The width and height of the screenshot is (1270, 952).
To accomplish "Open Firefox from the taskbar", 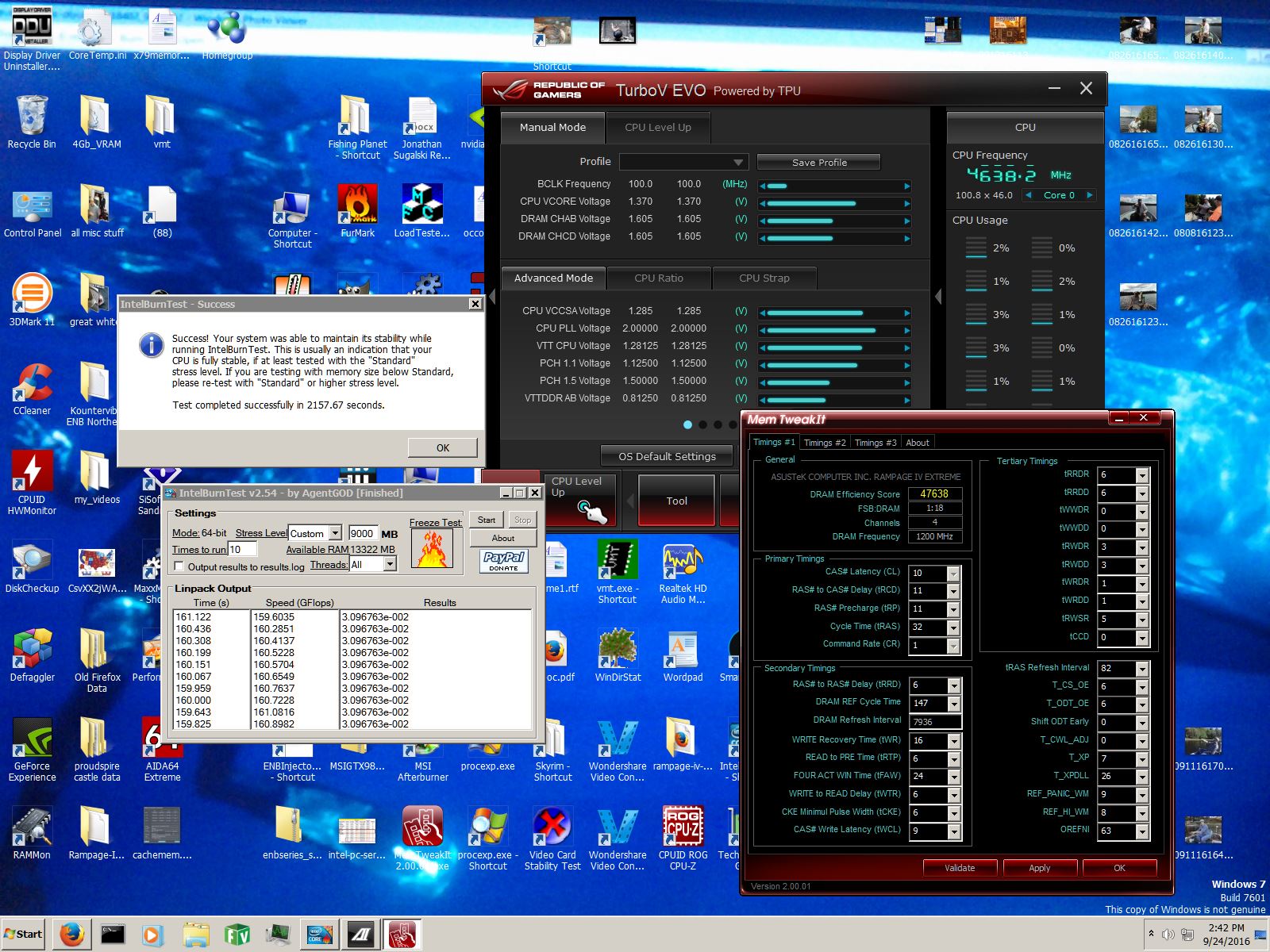I will pyautogui.click(x=72, y=935).
